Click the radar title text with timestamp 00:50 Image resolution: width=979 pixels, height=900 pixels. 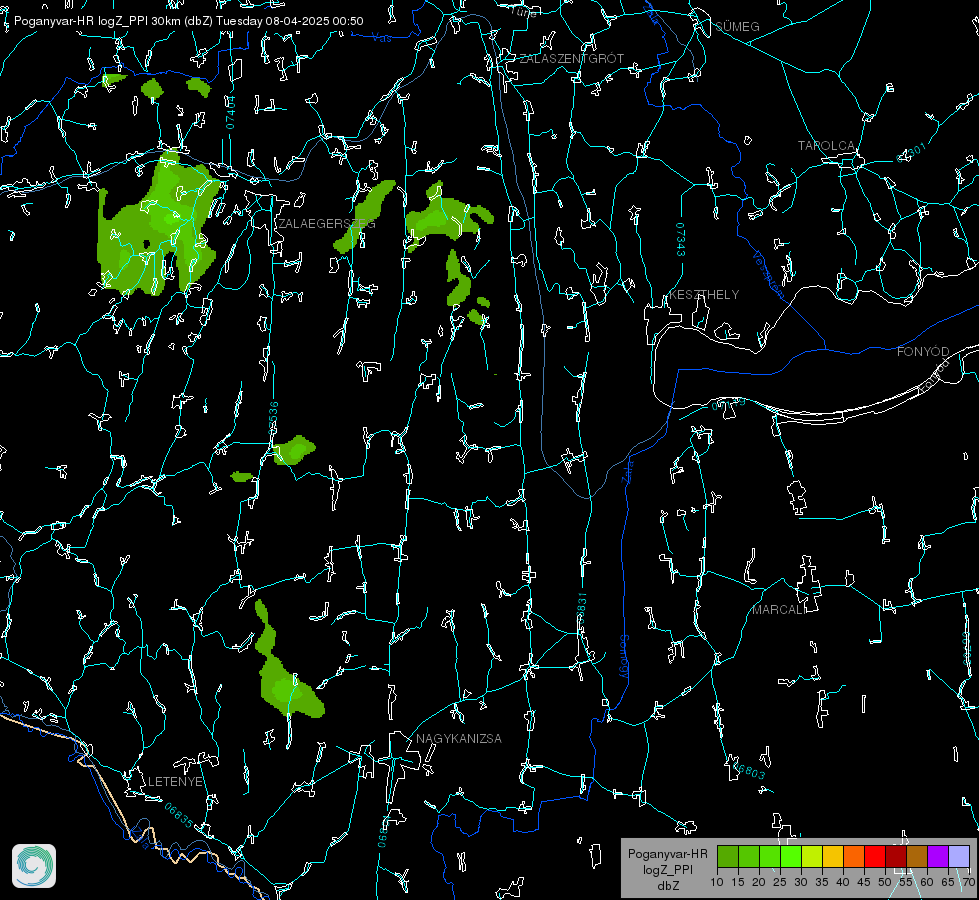click(x=189, y=21)
